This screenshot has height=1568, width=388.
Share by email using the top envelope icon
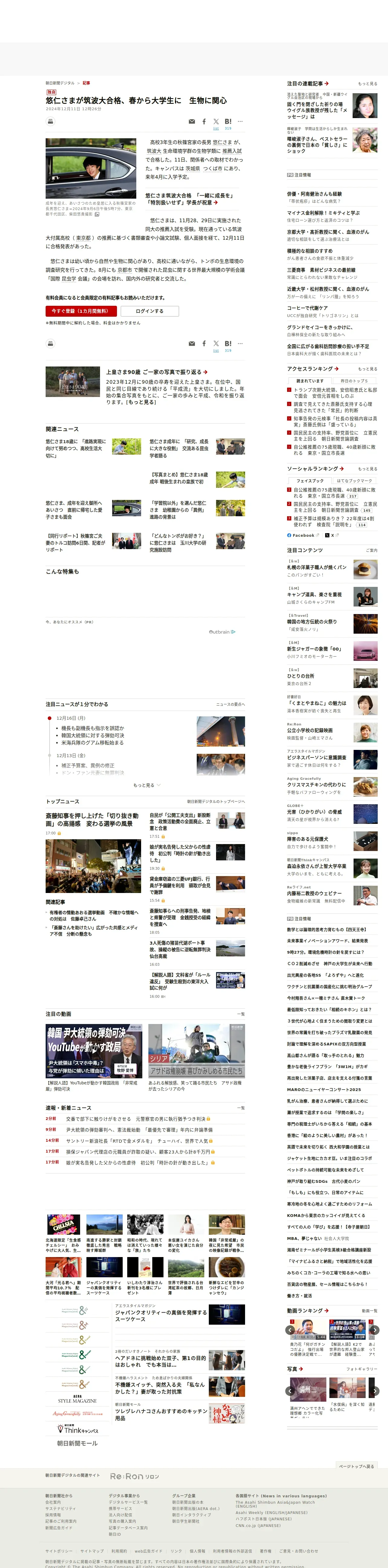(x=192, y=122)
